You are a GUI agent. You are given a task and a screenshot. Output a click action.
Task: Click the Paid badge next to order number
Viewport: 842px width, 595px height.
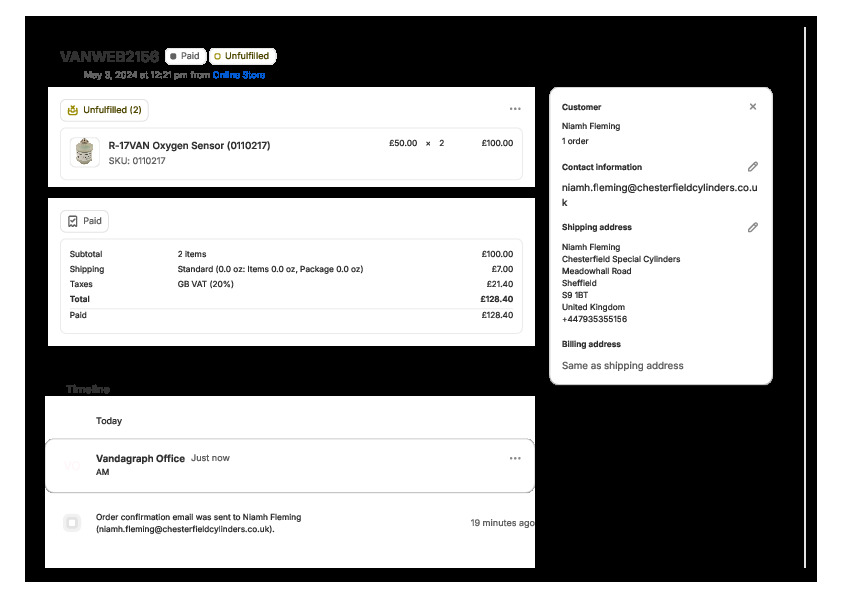coord(185,56)
